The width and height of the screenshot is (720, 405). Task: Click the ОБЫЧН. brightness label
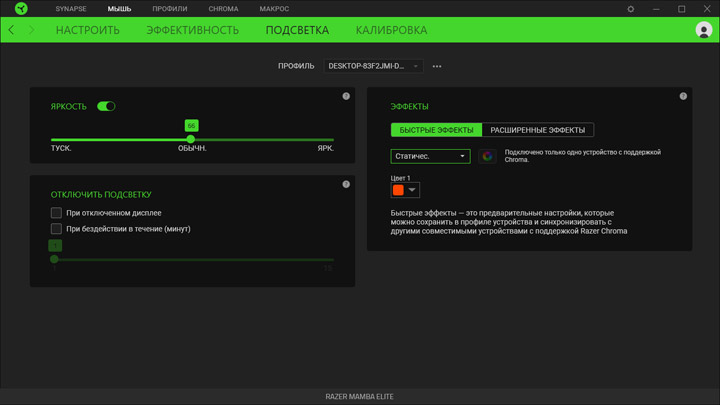tap(192, 148)
